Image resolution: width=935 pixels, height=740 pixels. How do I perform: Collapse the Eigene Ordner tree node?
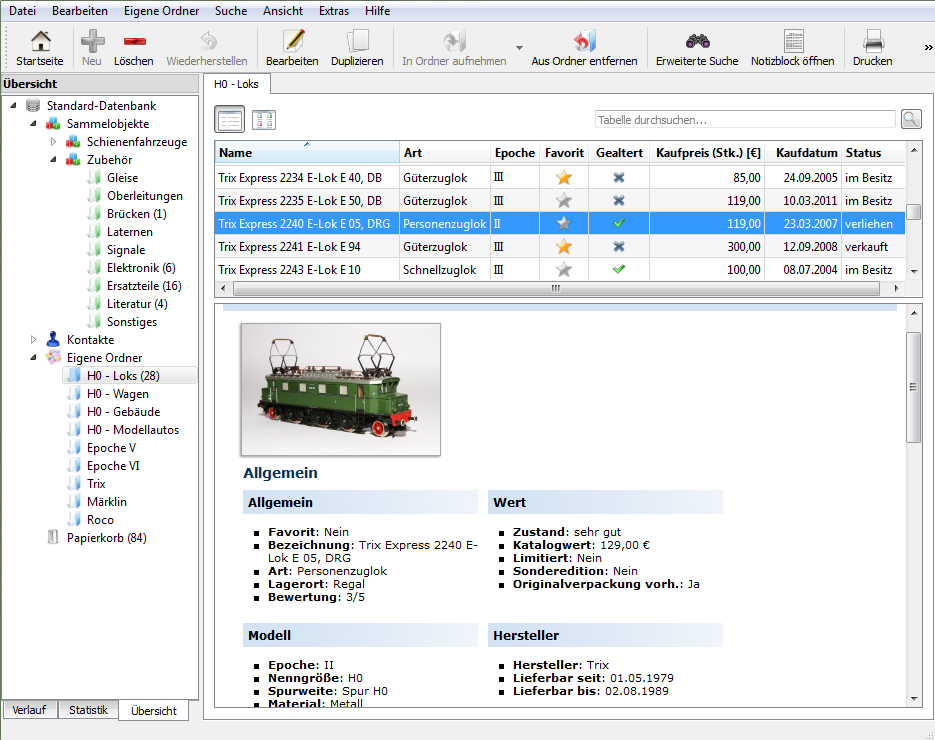click(x=33, y=358)
